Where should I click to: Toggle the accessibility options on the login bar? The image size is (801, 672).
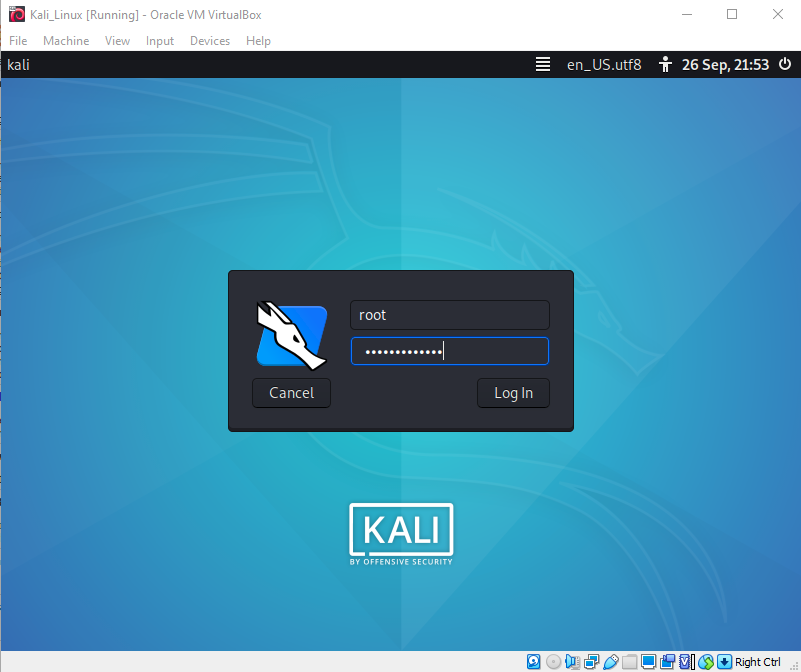(x=665, y=64)
